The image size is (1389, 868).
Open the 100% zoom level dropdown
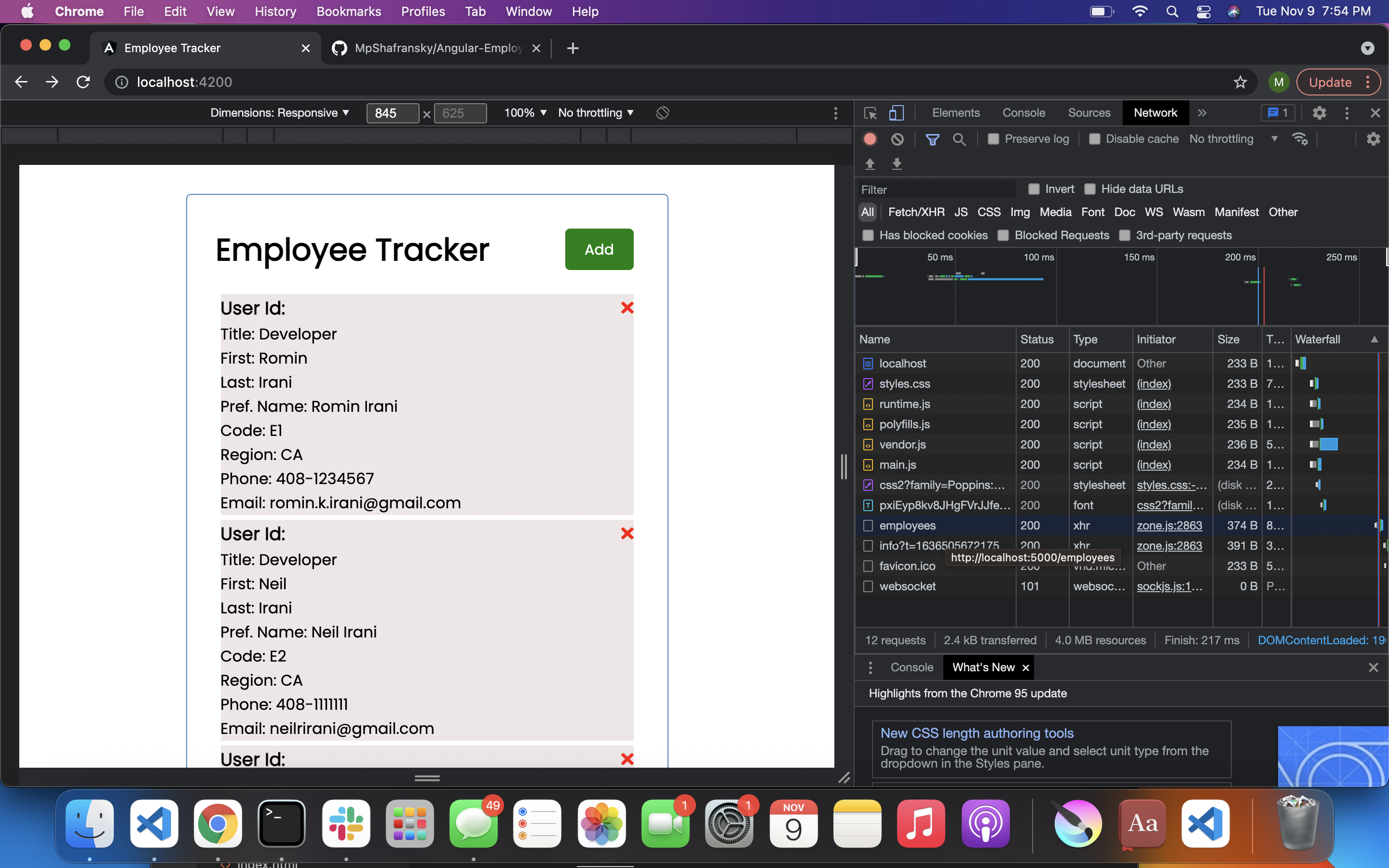pyautogui.click(x=525, y=112)
